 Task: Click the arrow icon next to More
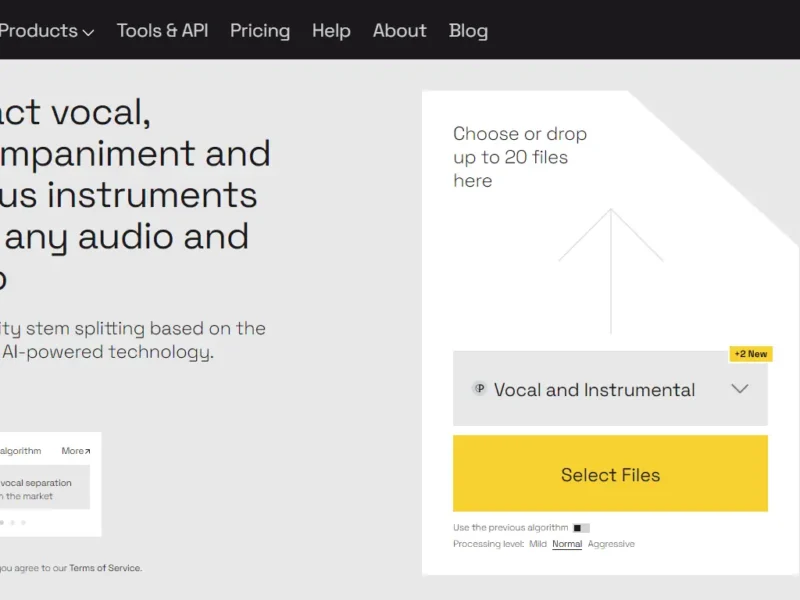click(x=87, y=452)
